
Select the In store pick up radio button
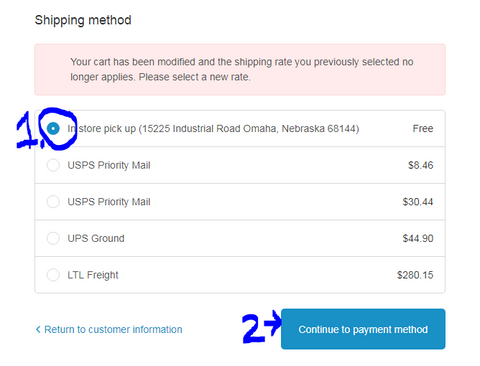53,128
